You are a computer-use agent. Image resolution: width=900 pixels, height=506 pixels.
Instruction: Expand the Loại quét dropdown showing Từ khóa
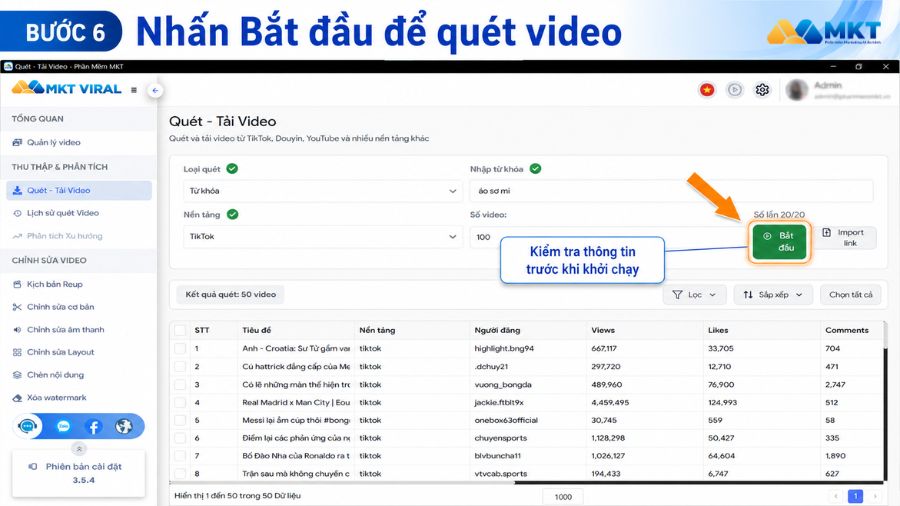click(323, 191)
